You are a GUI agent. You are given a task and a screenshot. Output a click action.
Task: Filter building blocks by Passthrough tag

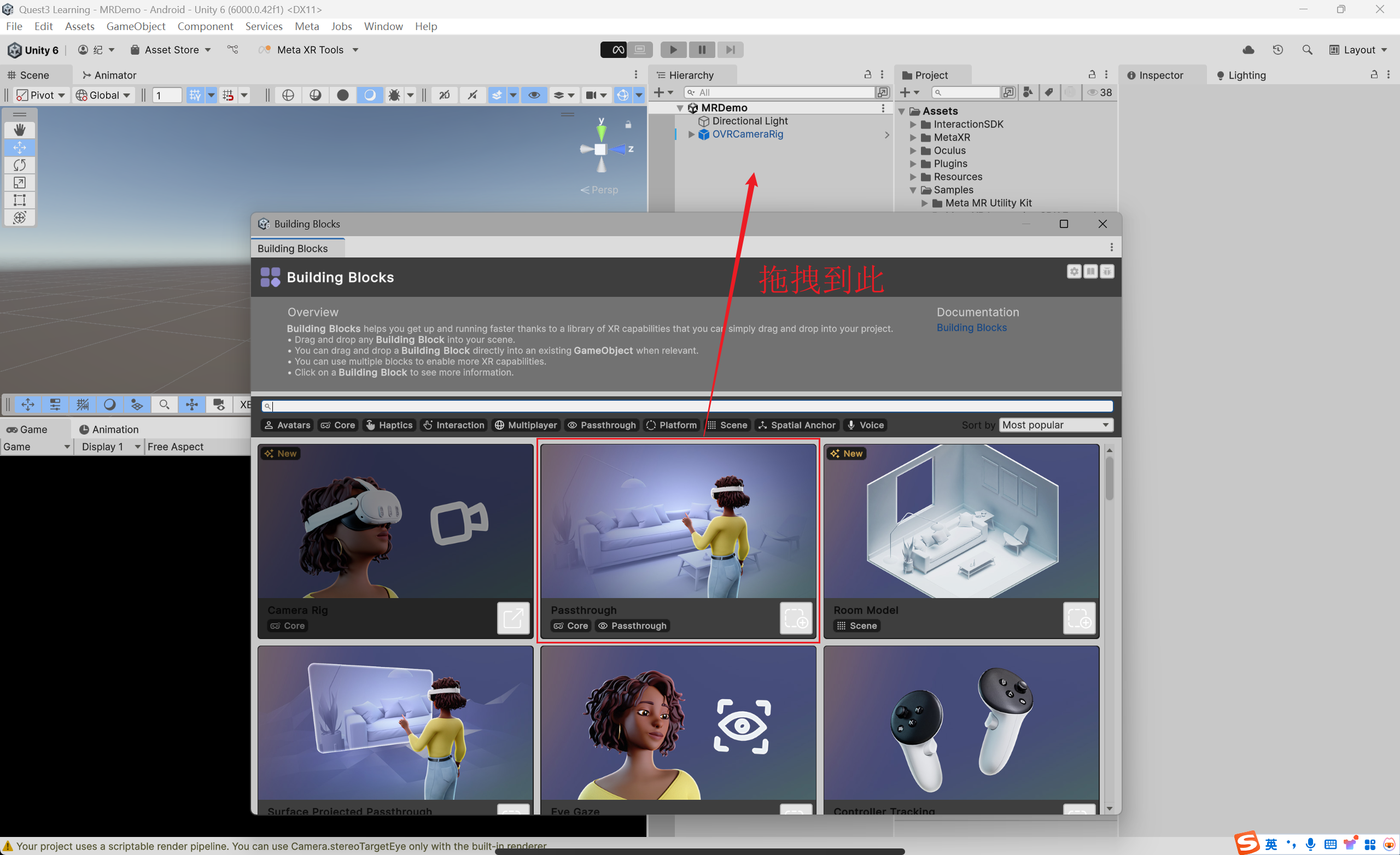point(602,425)
